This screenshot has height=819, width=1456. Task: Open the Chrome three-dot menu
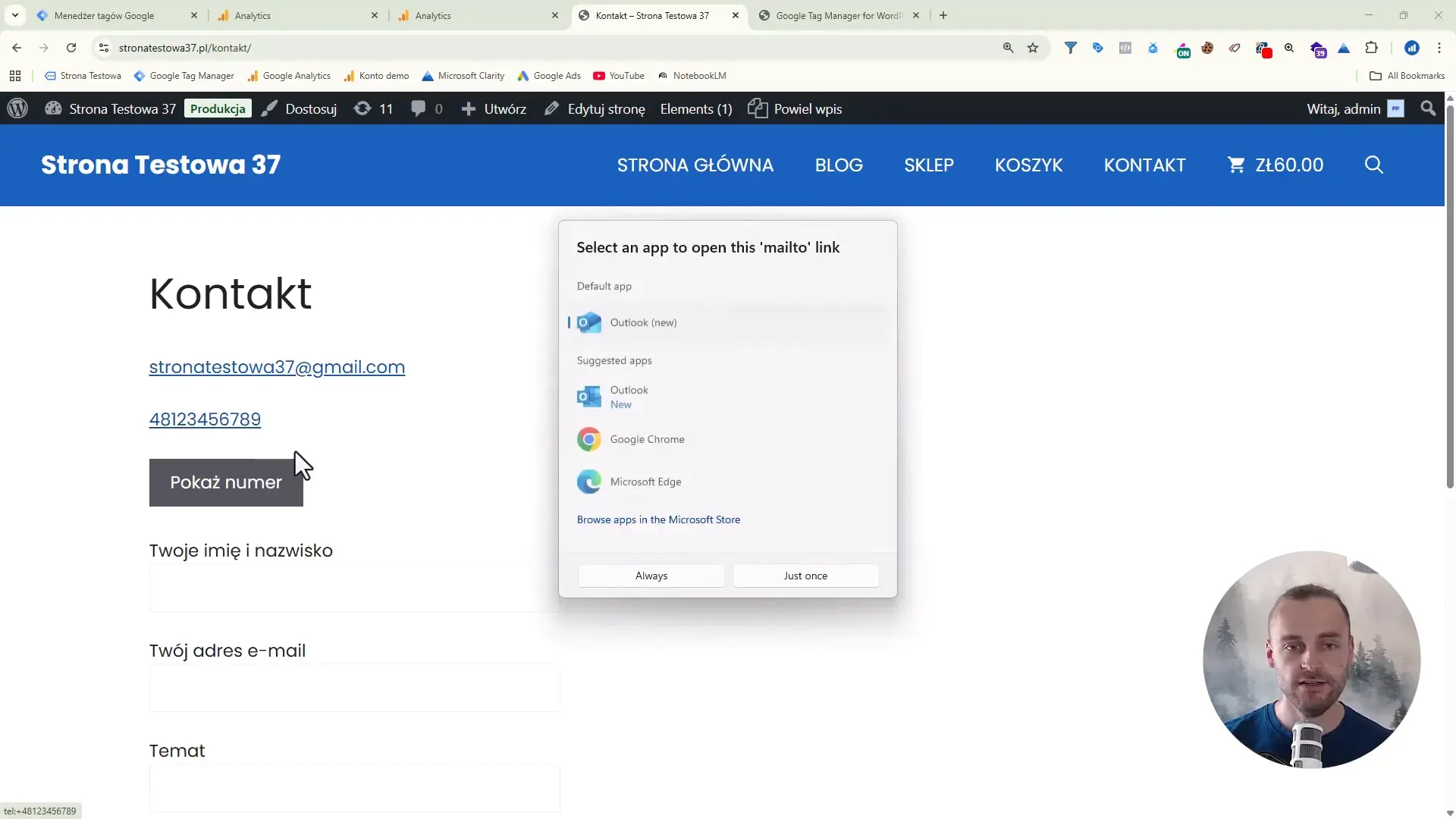pyautogui.click(x=1439, y=48)
